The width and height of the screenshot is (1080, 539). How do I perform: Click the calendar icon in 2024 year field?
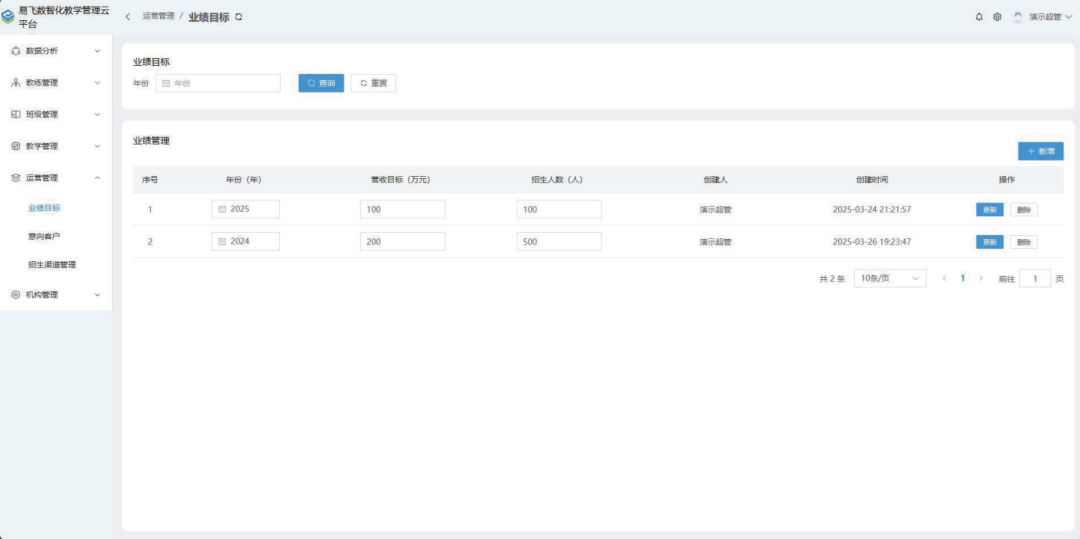tap(222, 242)
